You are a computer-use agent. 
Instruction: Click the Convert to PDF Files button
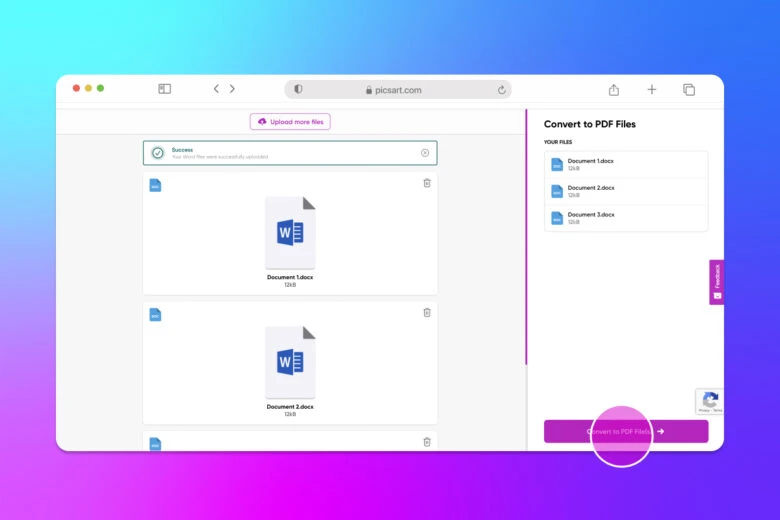point(625,431)
